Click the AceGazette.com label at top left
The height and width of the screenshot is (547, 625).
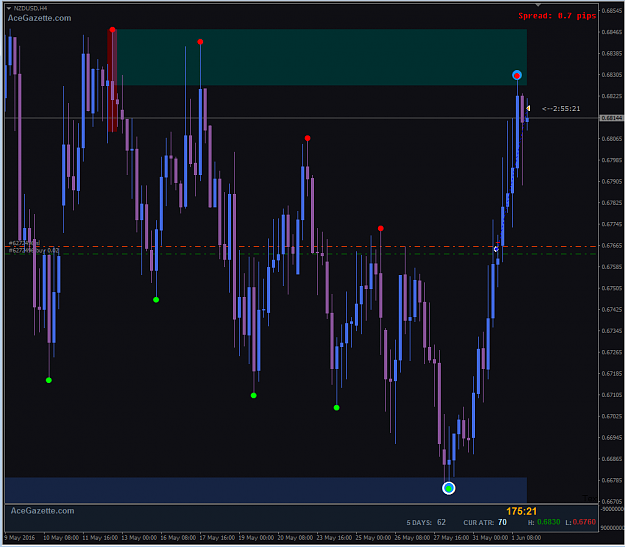pos(39,18)
